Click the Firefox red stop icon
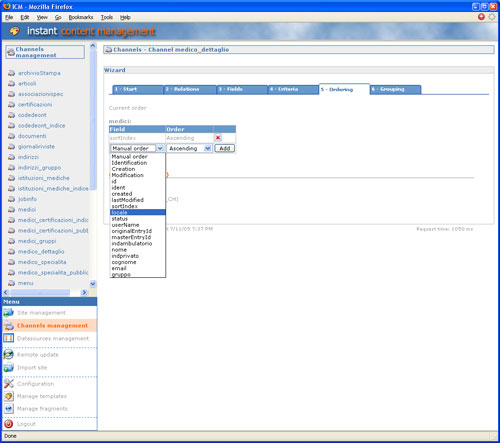 pyautogui.click(x=481, y=17)
